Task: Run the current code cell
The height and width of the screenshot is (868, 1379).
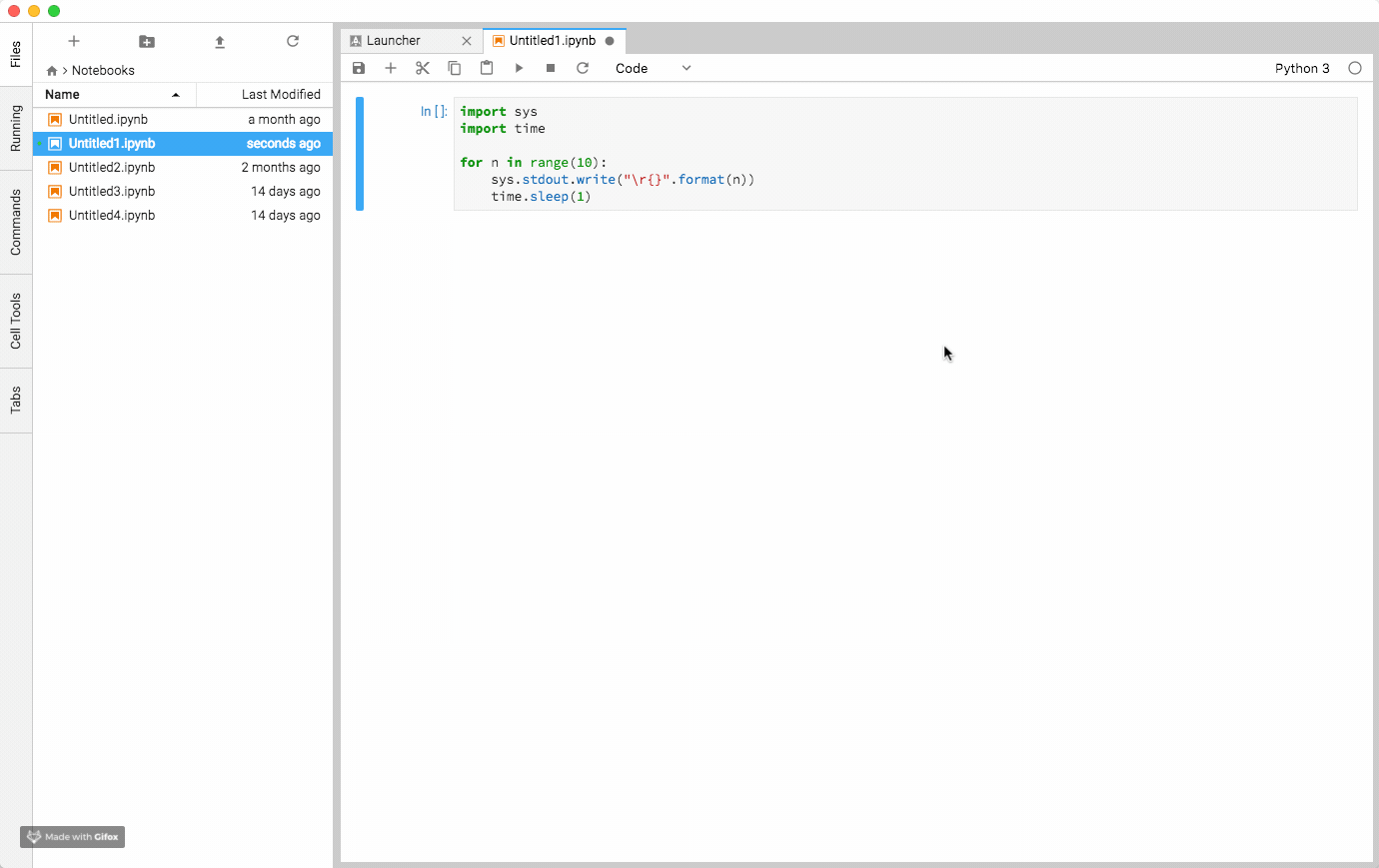Action: tap(519, 68)
